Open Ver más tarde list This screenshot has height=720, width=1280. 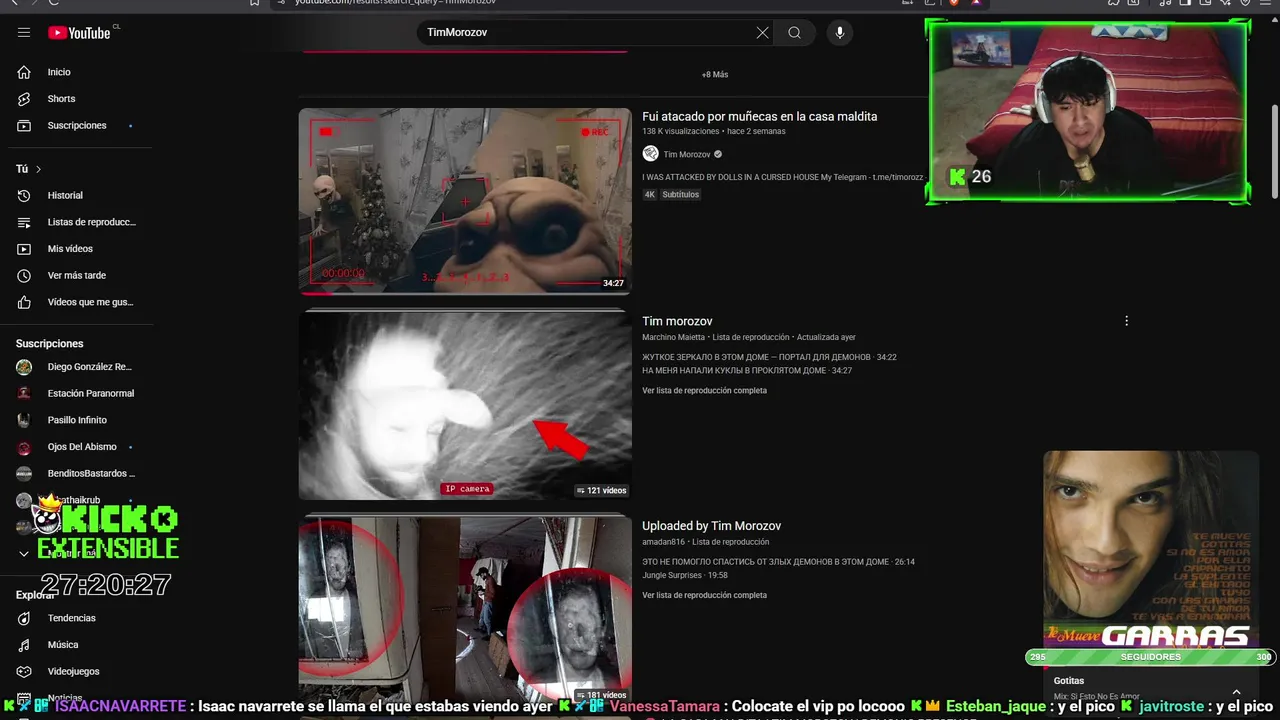[76, 275]
